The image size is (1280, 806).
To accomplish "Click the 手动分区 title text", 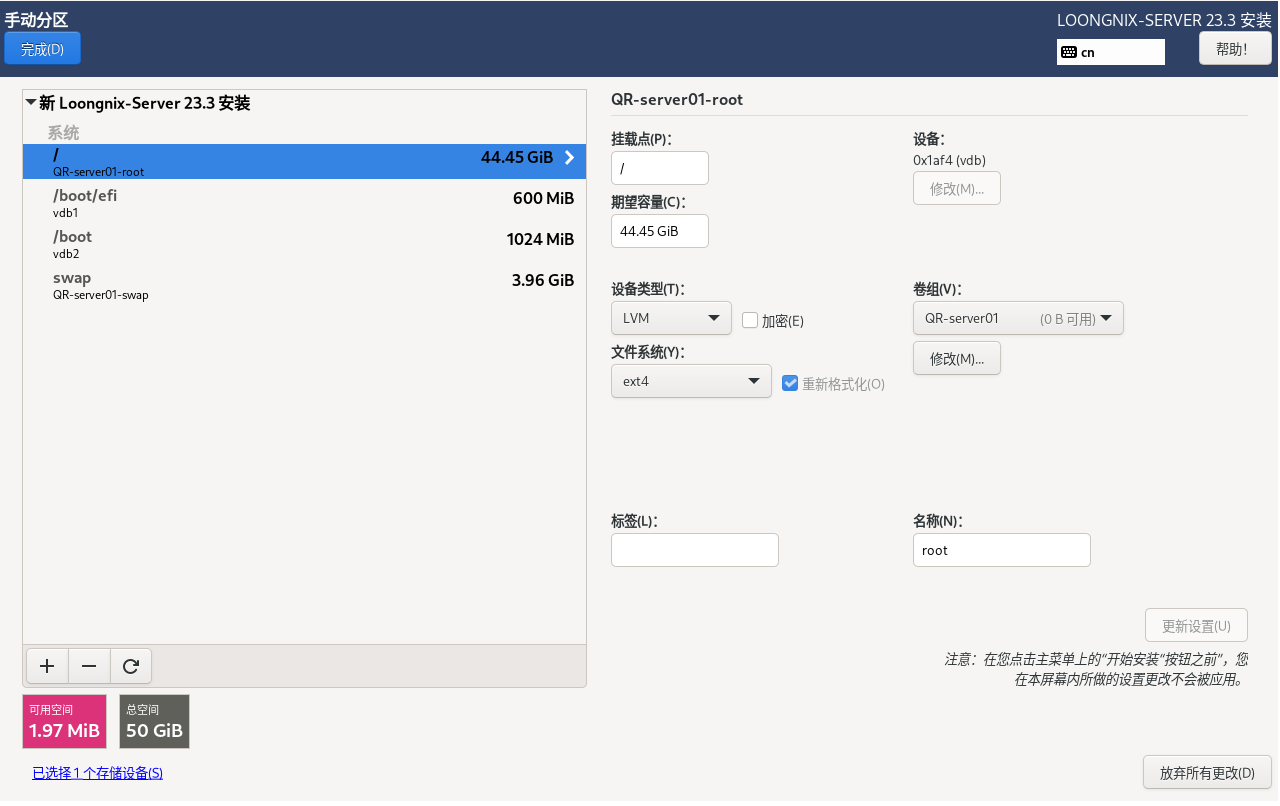I will pyautogui.click(x=37, y=20).
